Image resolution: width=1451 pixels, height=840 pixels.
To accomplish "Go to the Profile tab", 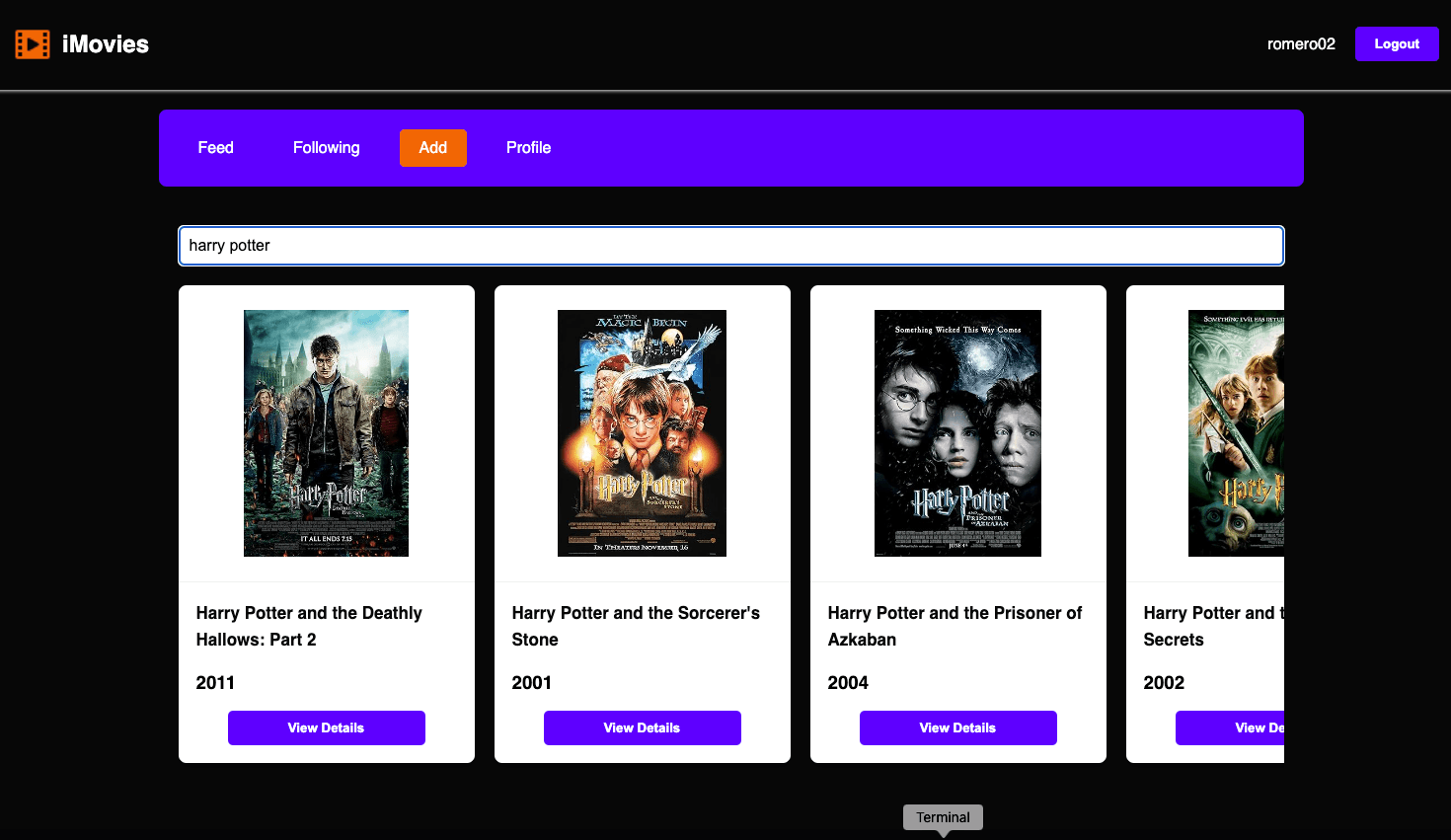I will (x=528, y=148).
